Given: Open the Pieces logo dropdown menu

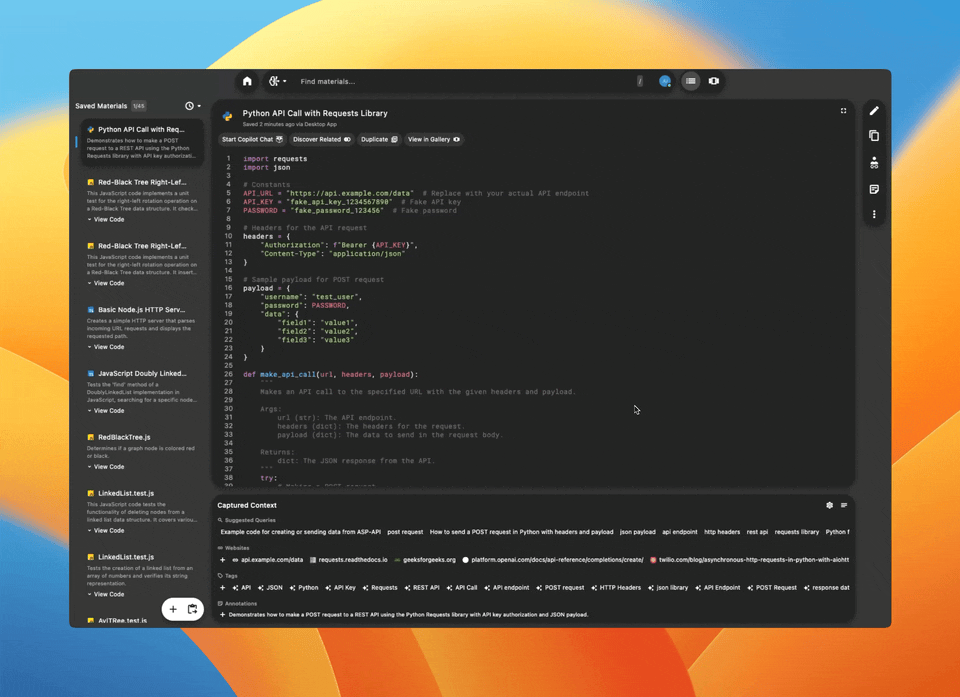Looking at the screenshot, I should pos(277,81).
